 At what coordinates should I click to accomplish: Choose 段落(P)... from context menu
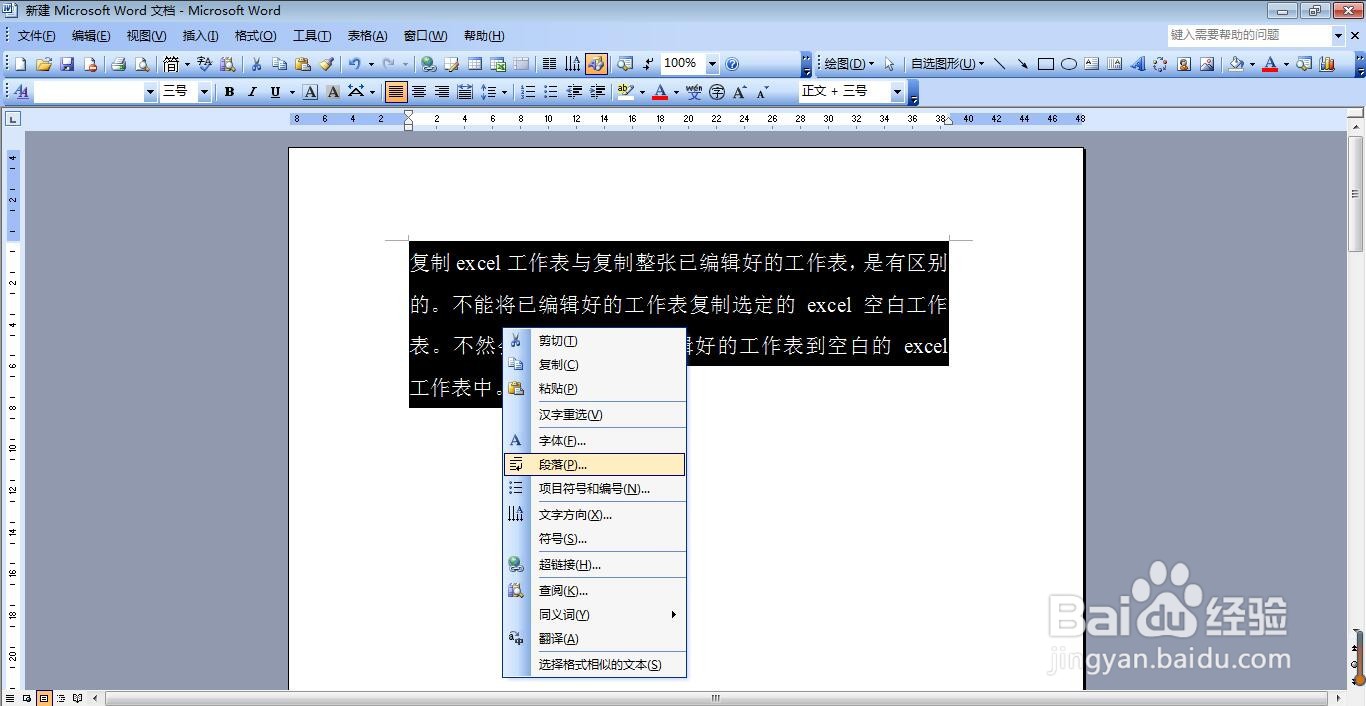[x=595, y=465]
